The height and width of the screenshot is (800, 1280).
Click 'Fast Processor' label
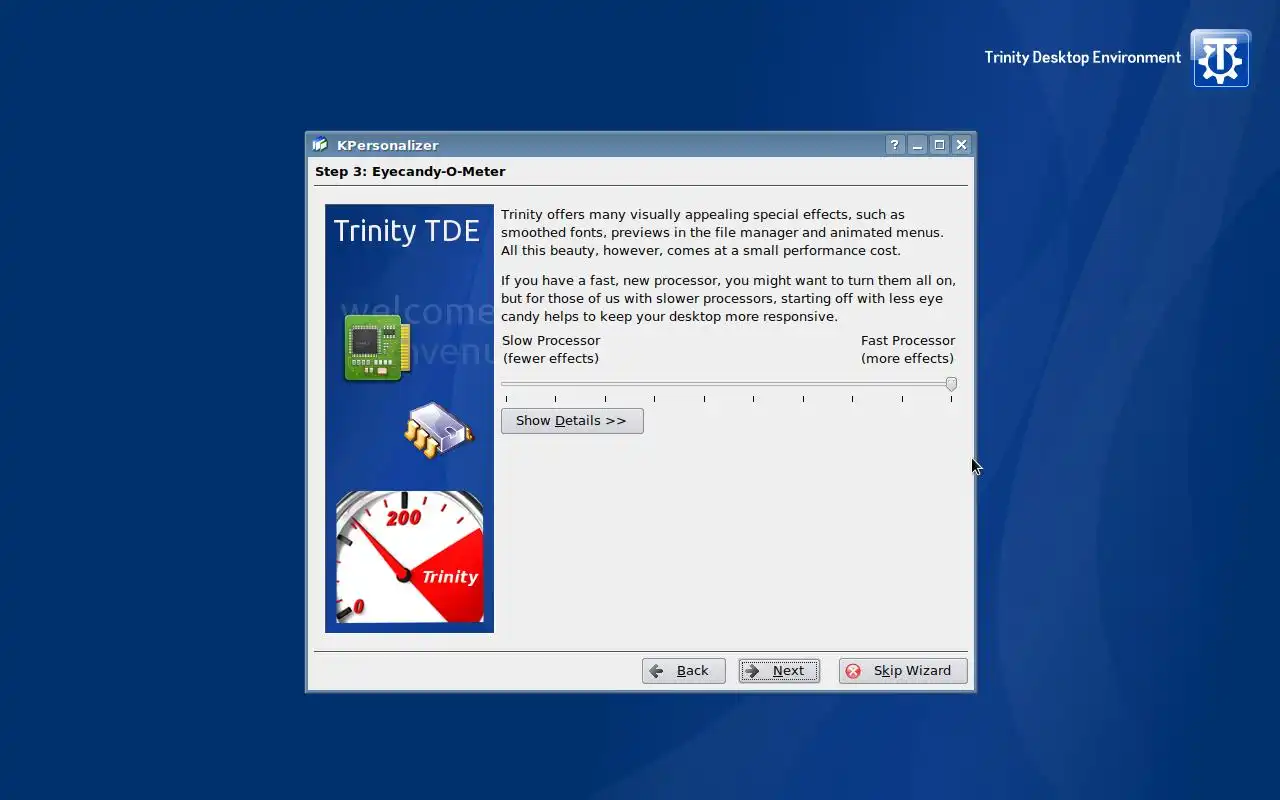click(908, 341)
